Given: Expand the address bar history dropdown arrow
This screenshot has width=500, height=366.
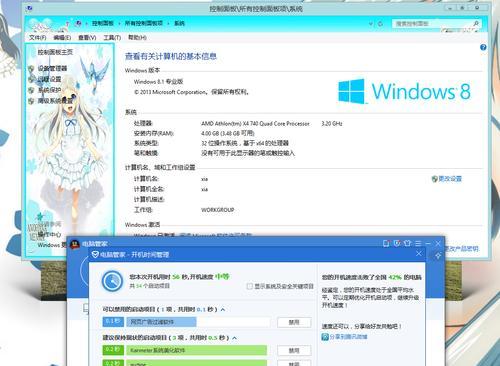Looking at the screenshot, I should (x=371, y=24).
